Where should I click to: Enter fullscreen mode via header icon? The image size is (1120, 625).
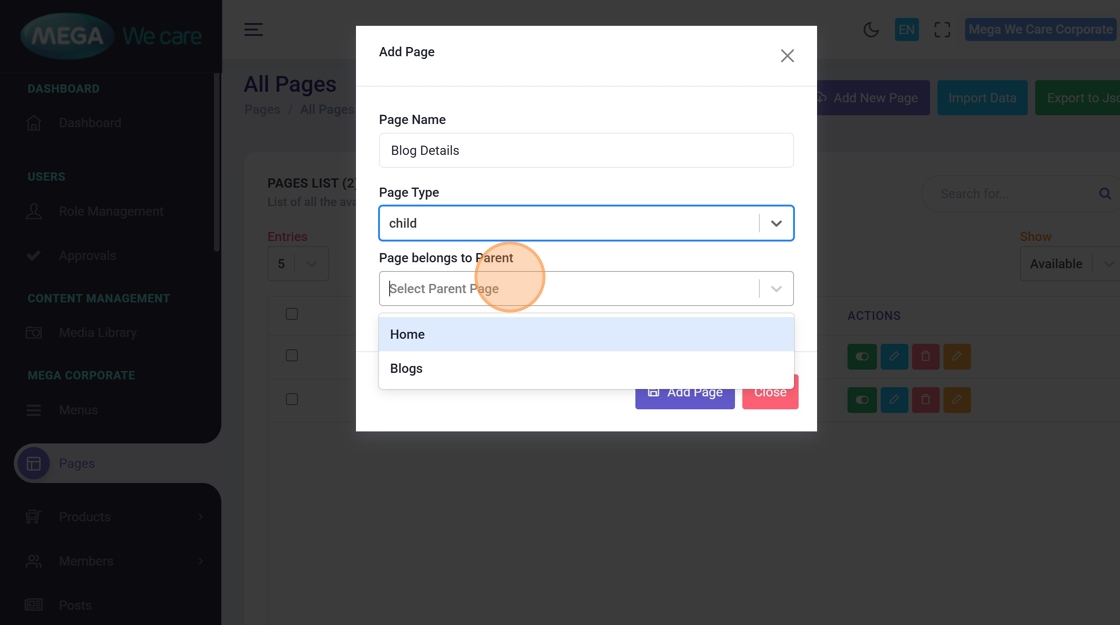(942, 30)
